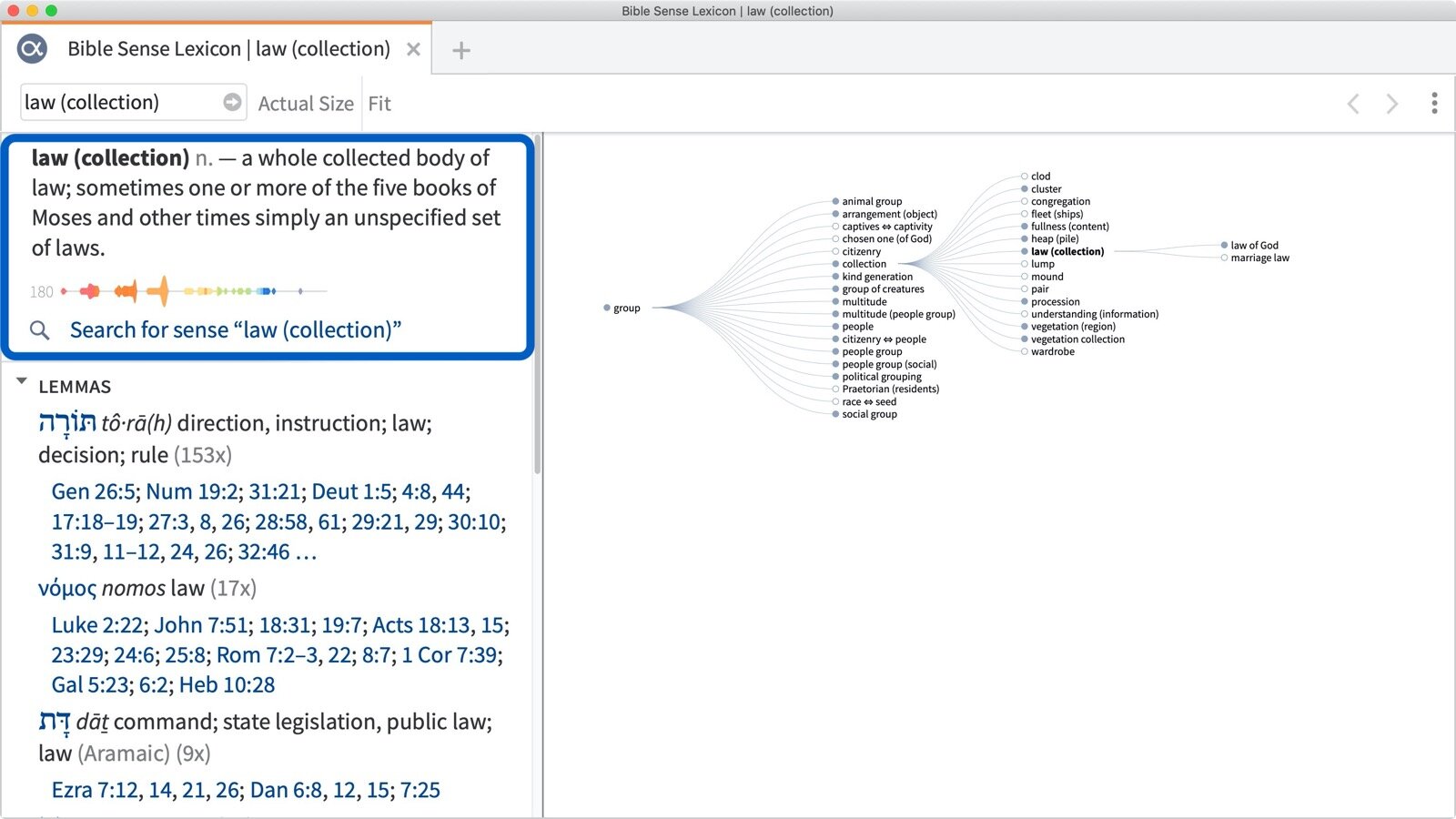Go back with the left chevron

point(1353,104)
